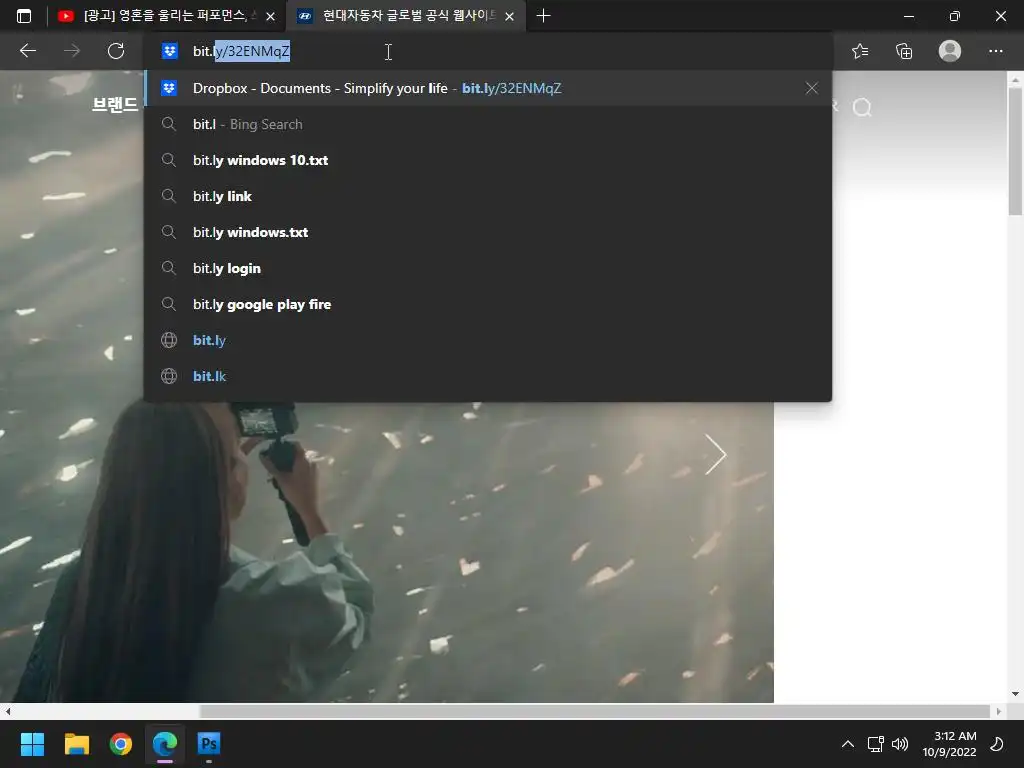Screen dimensions: 1024x768
Task: Go to the bit.lk site suggestion
Action: 488,376
